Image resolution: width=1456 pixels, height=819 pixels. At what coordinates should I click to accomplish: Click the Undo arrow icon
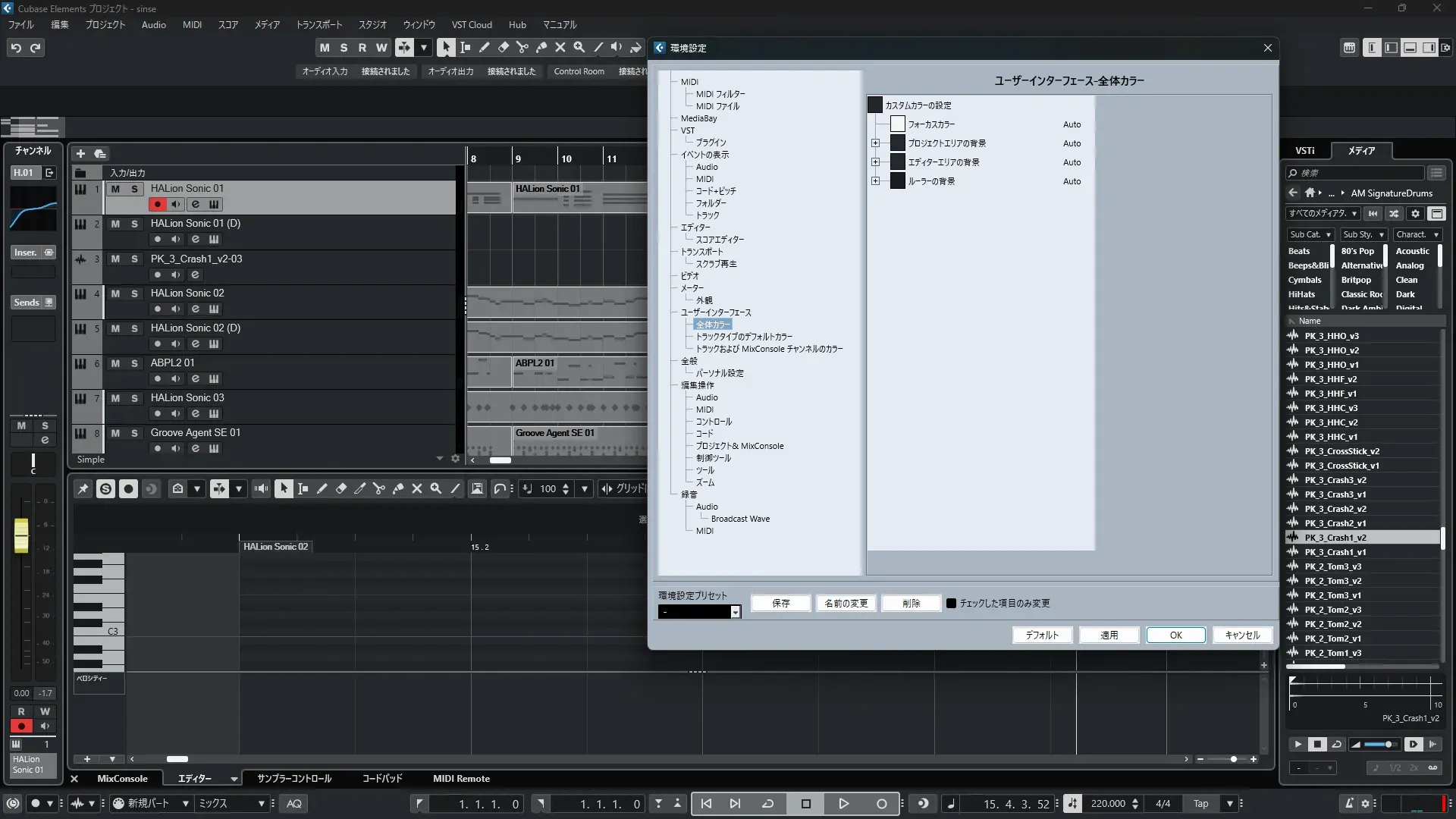coord(16,48)
